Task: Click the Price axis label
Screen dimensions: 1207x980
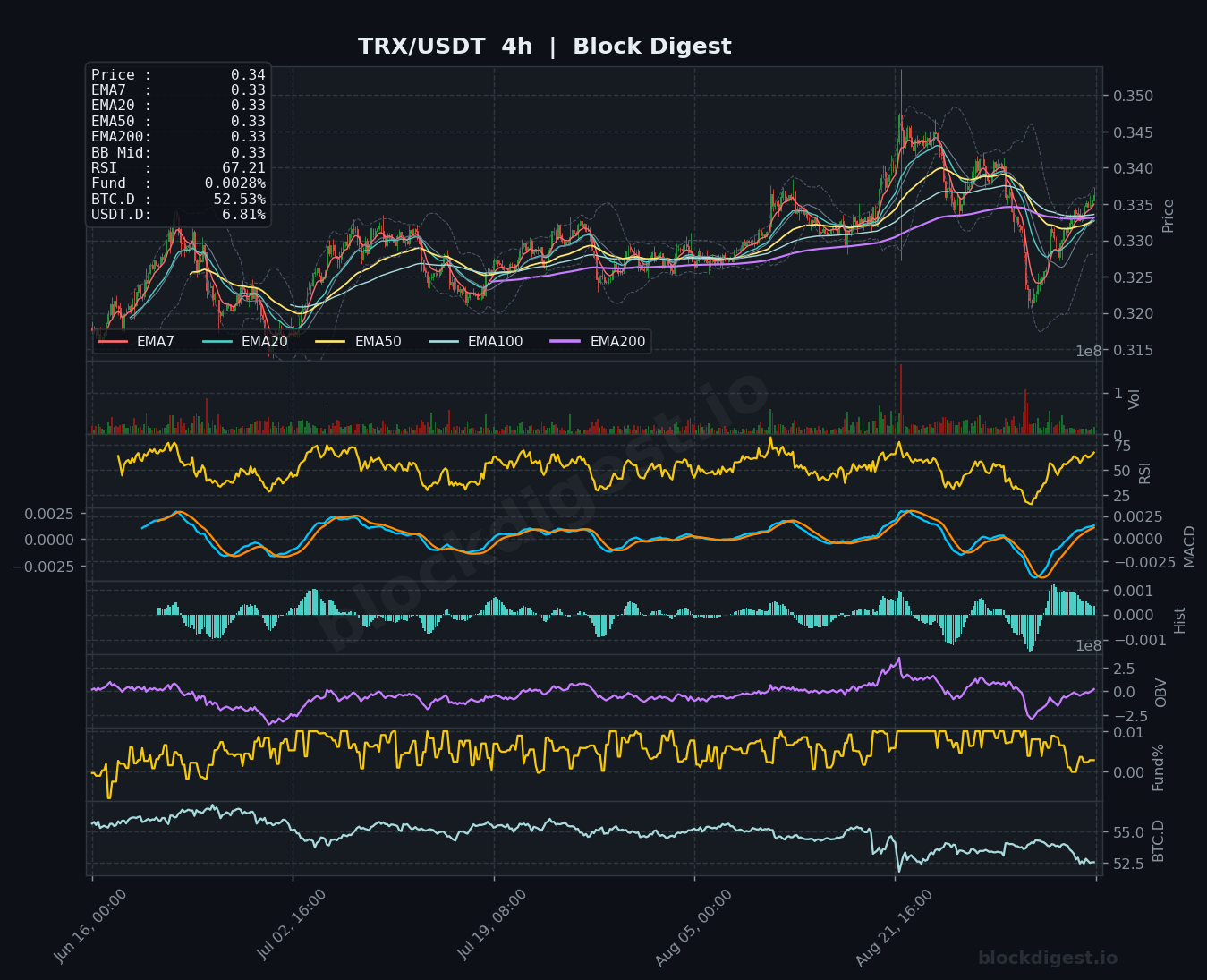Action: pos(1168,216)
